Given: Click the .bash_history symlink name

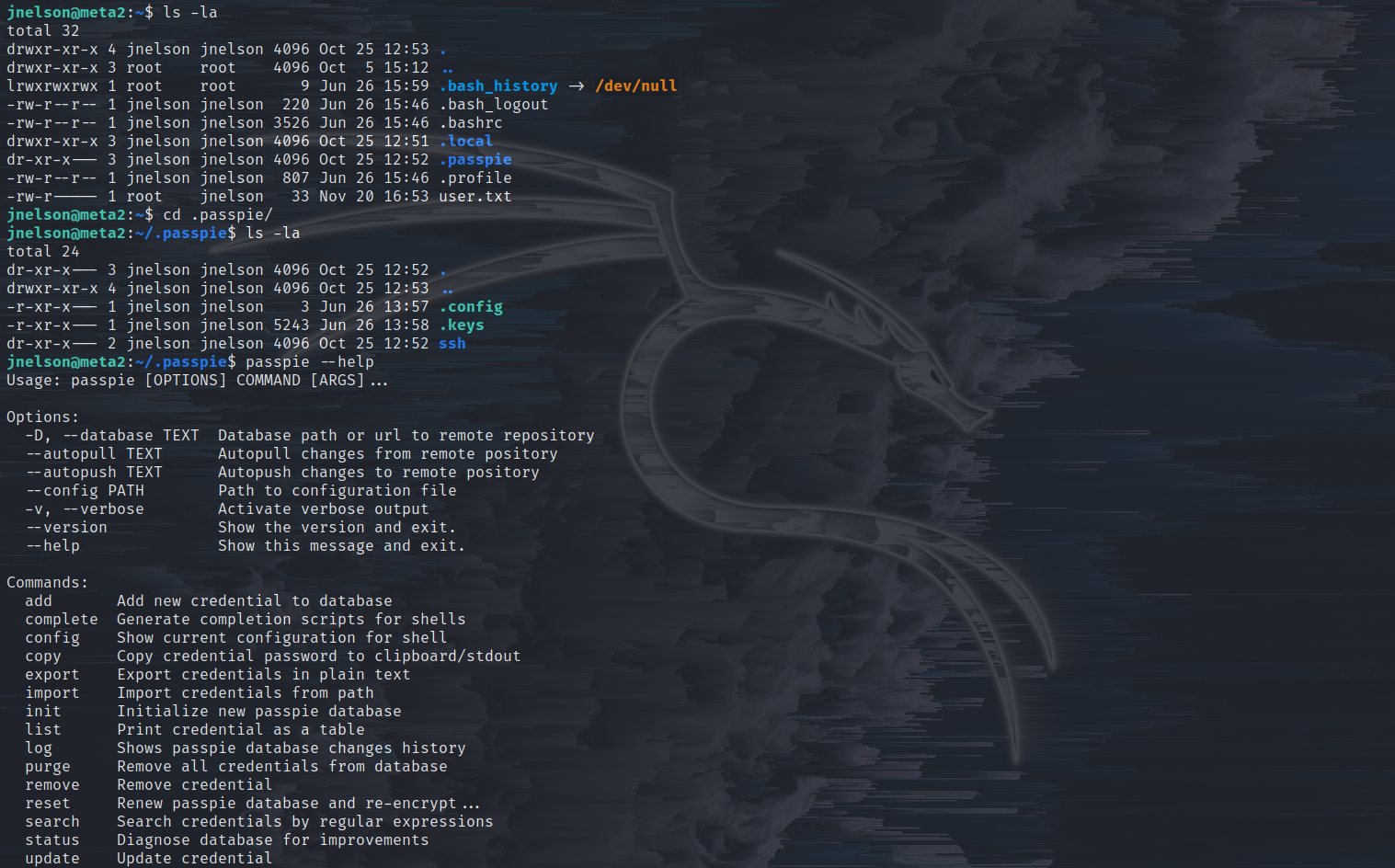Looking at the screenshot, I should [498, 86].
